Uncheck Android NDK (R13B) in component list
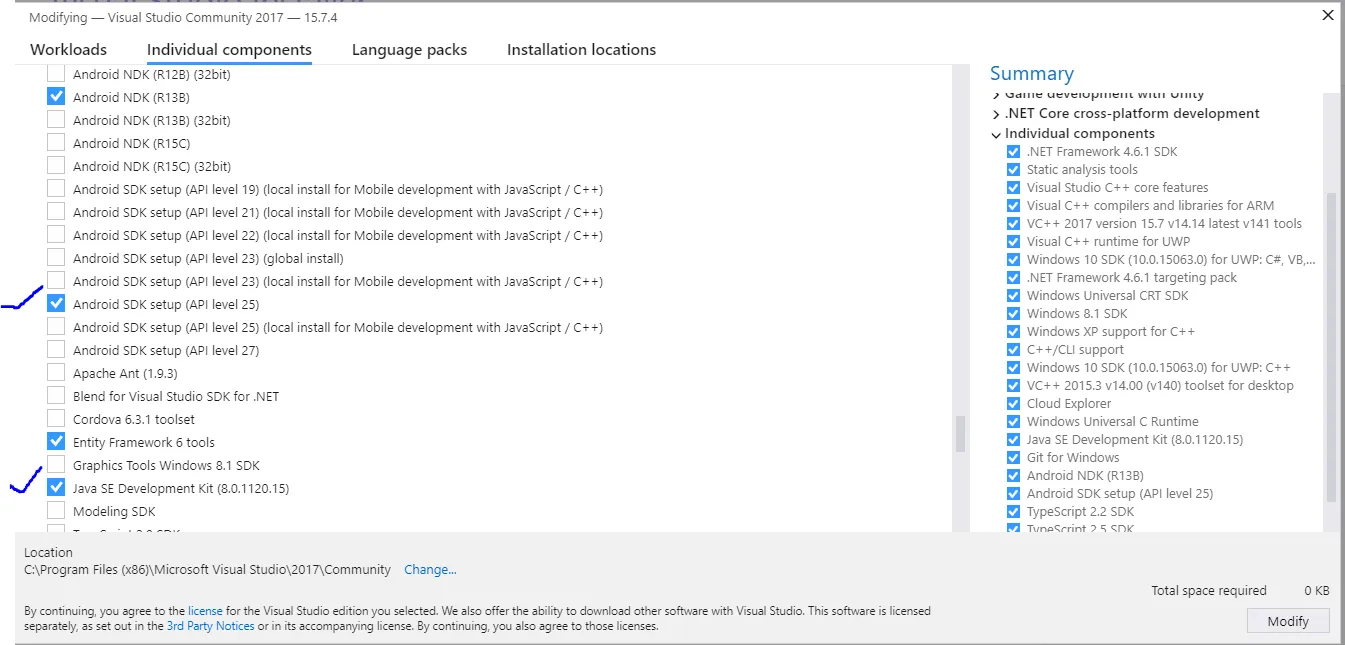Viewport: 1345px width, 645px height. 56,97
